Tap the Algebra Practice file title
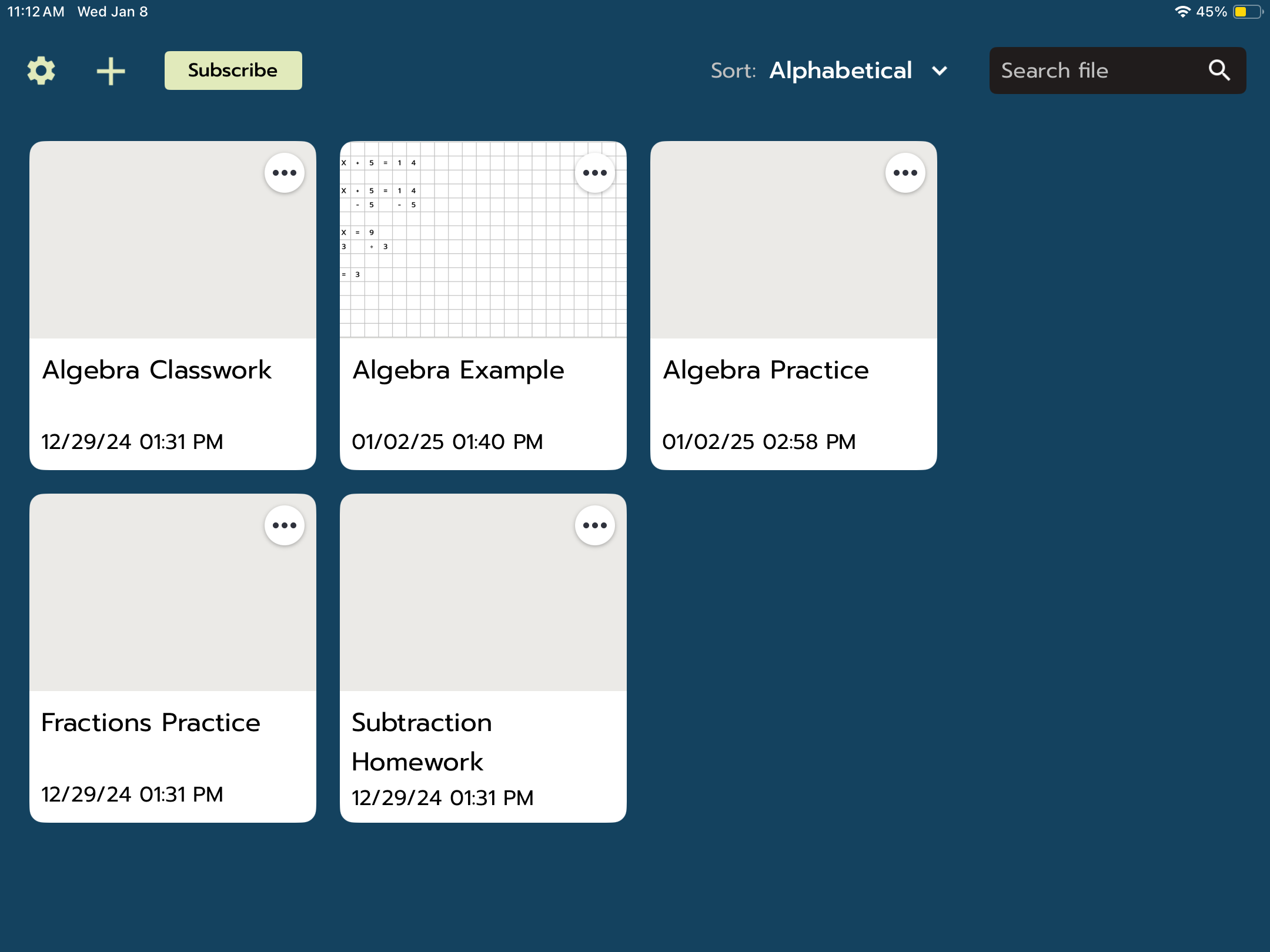1270x952 pixels. click(x=766, y=370)
